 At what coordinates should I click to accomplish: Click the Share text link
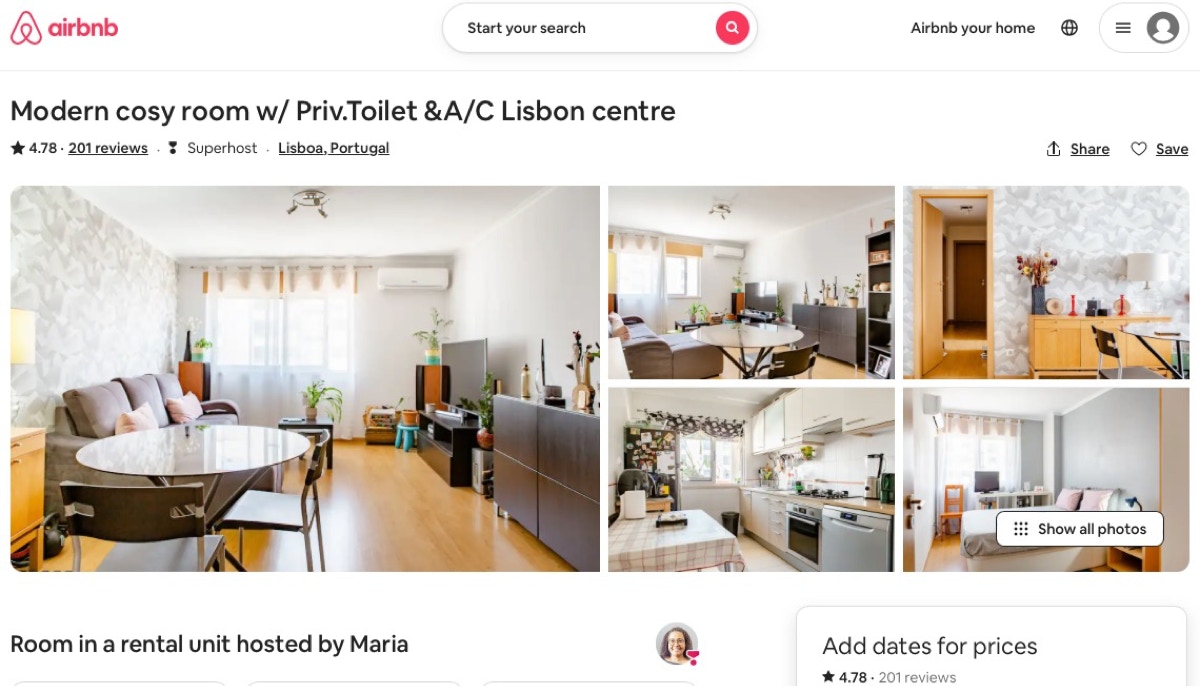pos(1090,149)
